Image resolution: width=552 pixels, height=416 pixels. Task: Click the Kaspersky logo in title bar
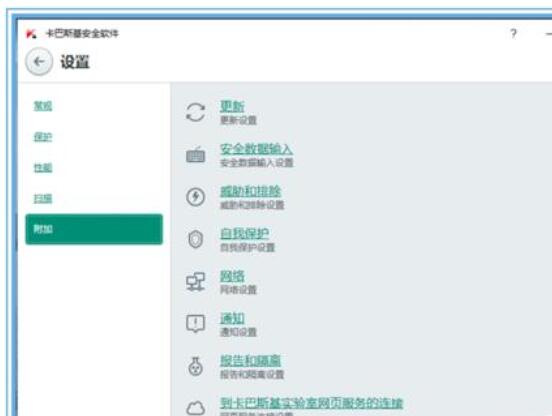pyautogui.click(x=31, y=34)
